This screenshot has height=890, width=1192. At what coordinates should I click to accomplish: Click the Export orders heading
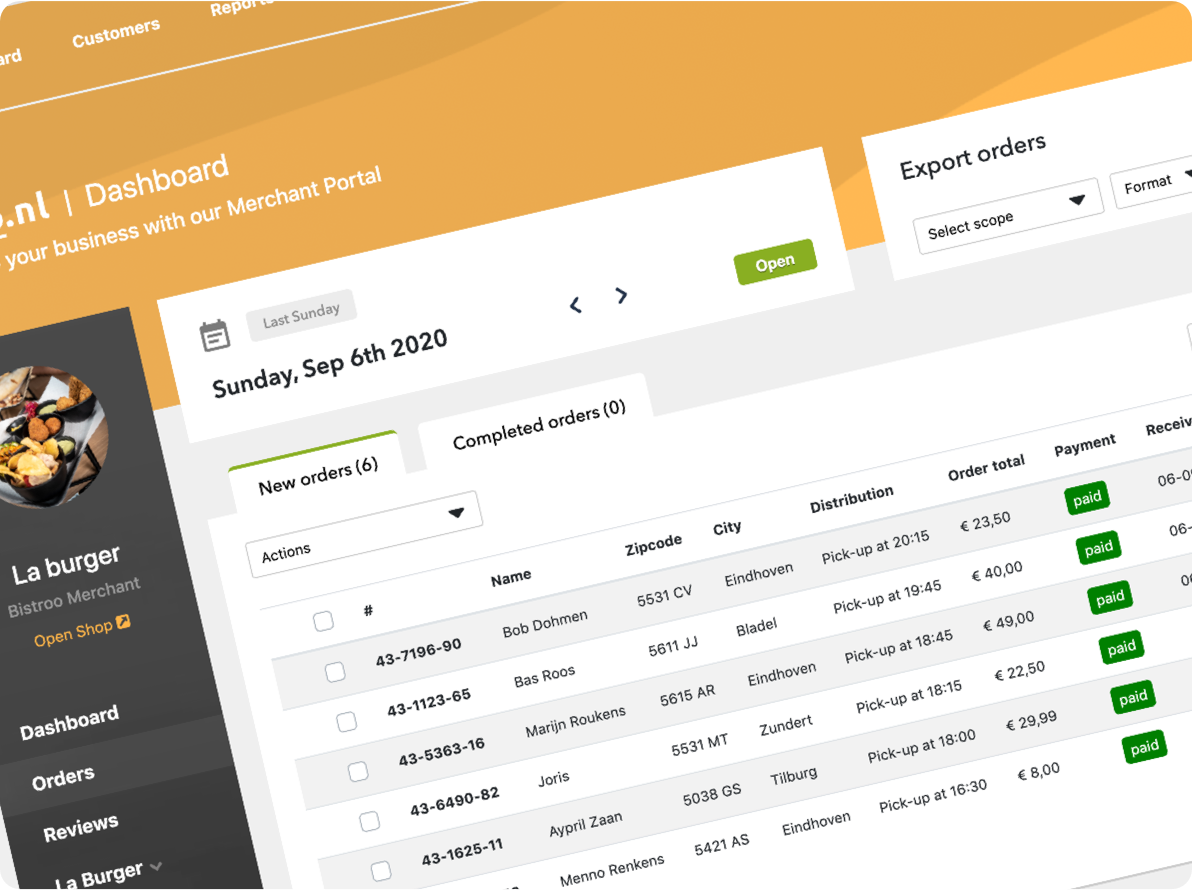point(972,157)
